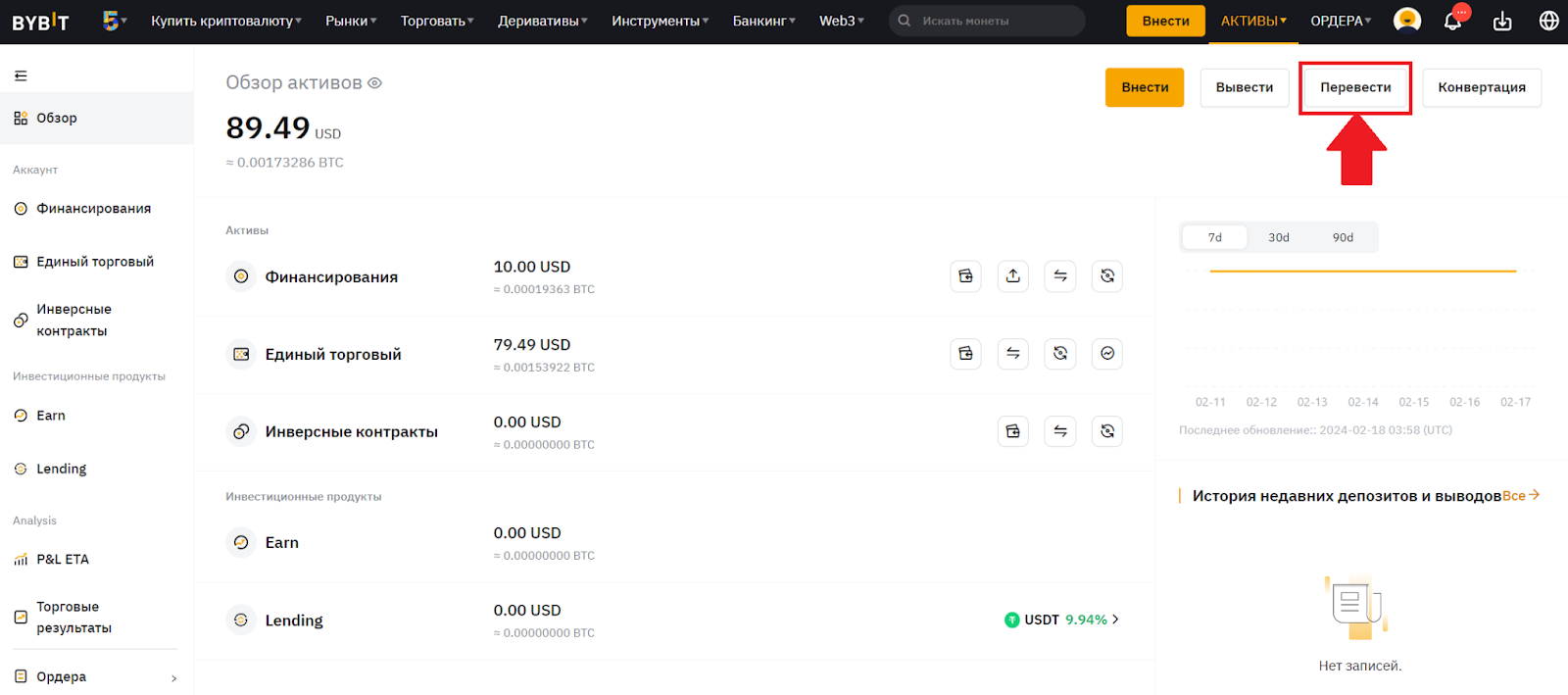The image size is (1568, 695).
Task: Select the 30d chart period
Action: (1278, 237)
